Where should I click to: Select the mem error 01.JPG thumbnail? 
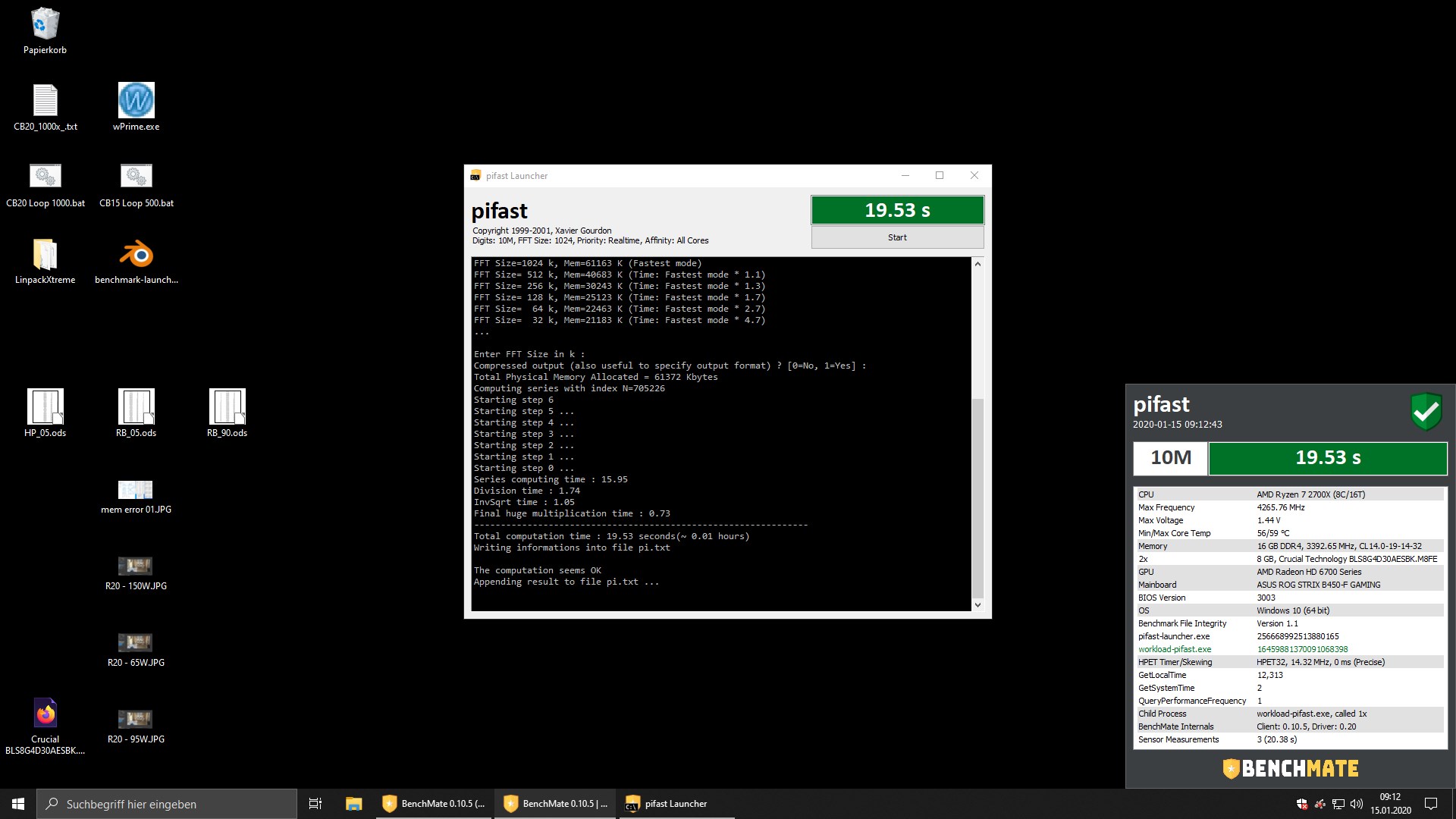click(136, 489)
